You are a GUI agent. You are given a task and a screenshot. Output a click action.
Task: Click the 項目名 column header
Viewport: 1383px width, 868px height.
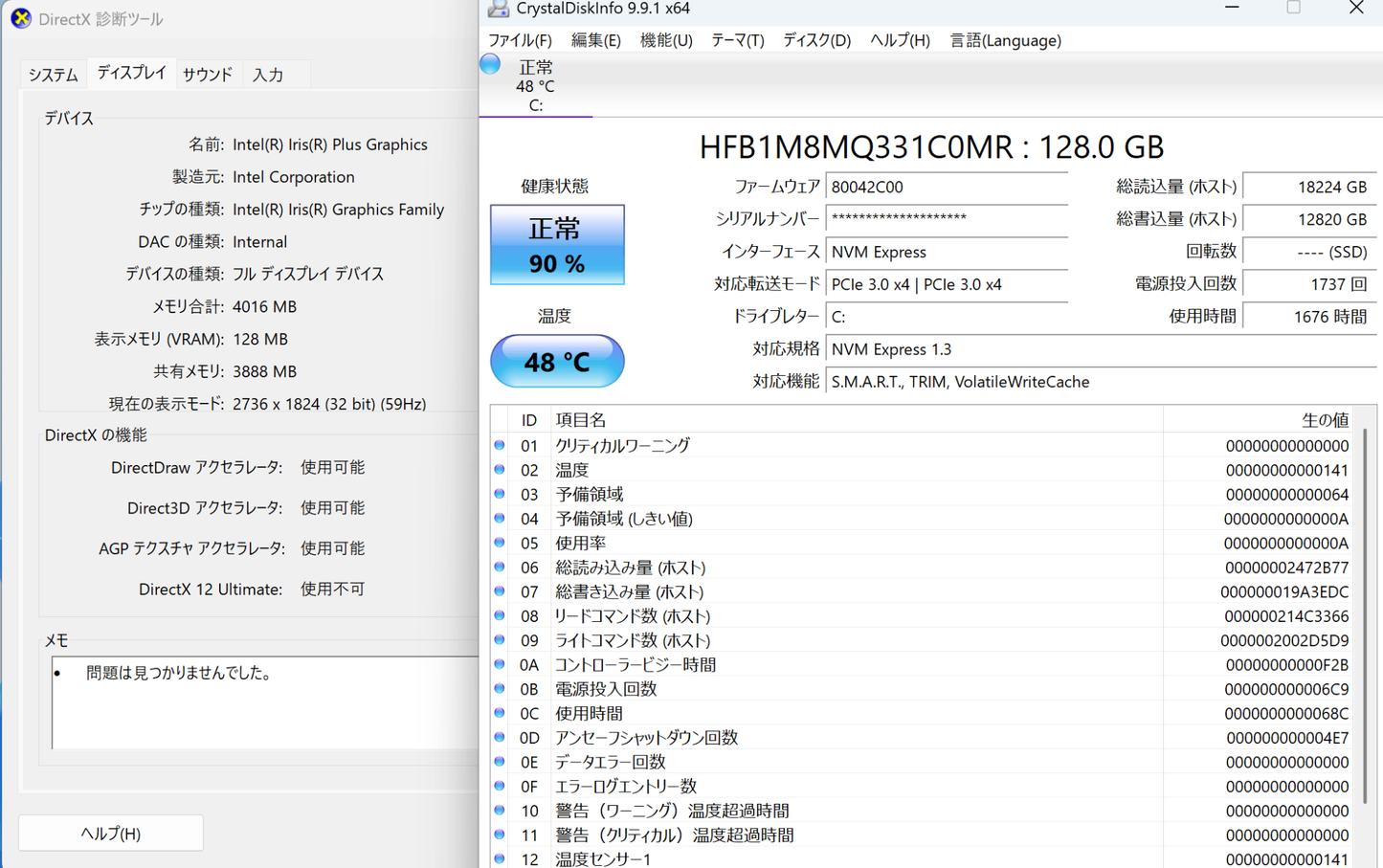[x=857, y=420]
